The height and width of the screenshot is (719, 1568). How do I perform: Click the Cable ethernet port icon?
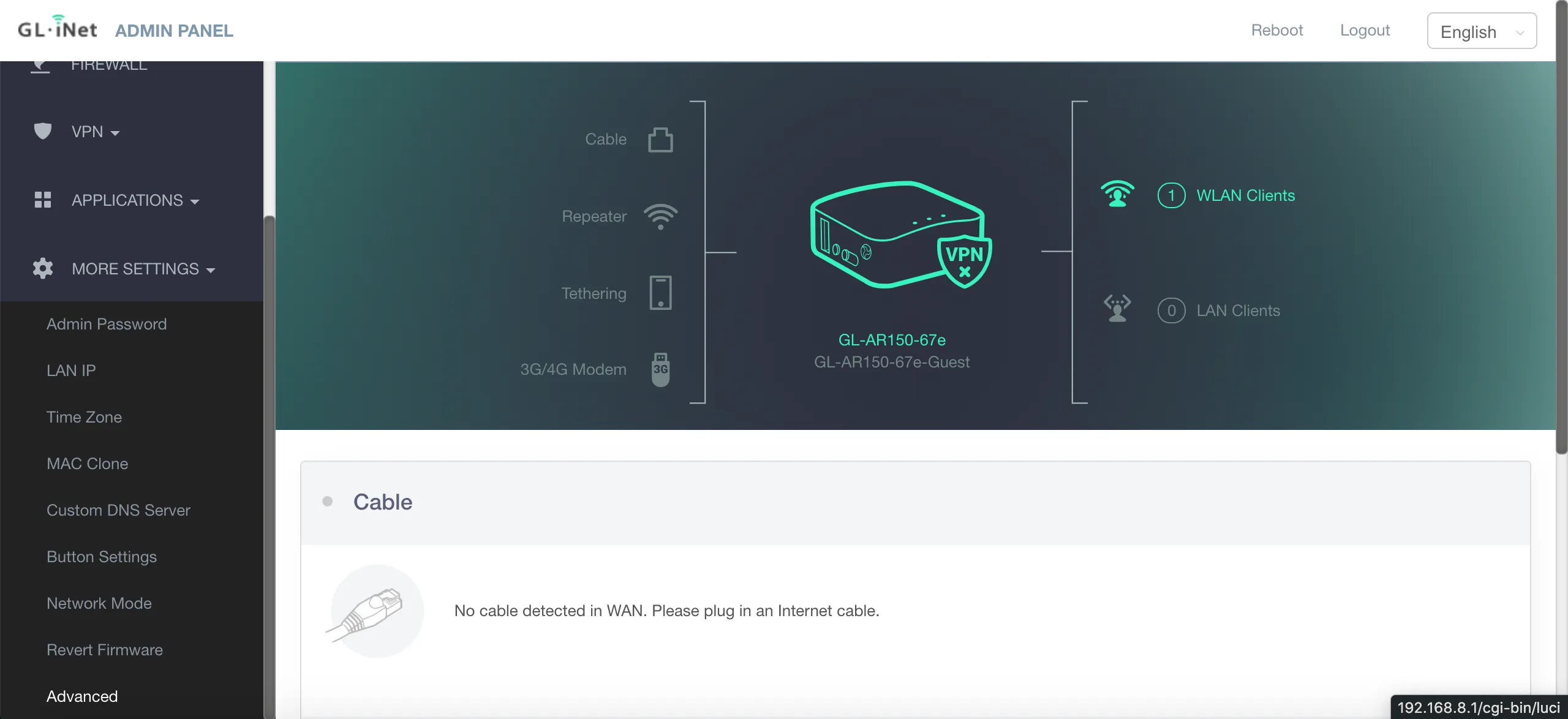click(x=660, y=140)
